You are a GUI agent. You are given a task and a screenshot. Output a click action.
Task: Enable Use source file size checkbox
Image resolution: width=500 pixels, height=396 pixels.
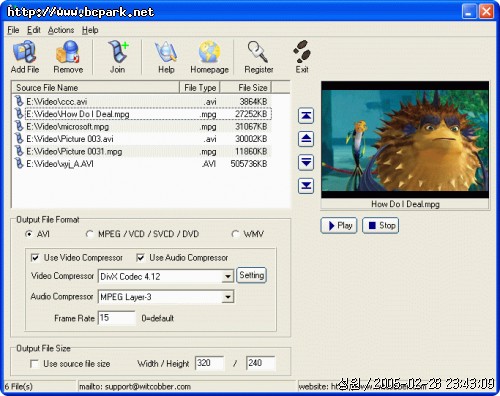(x=34, y=364)
